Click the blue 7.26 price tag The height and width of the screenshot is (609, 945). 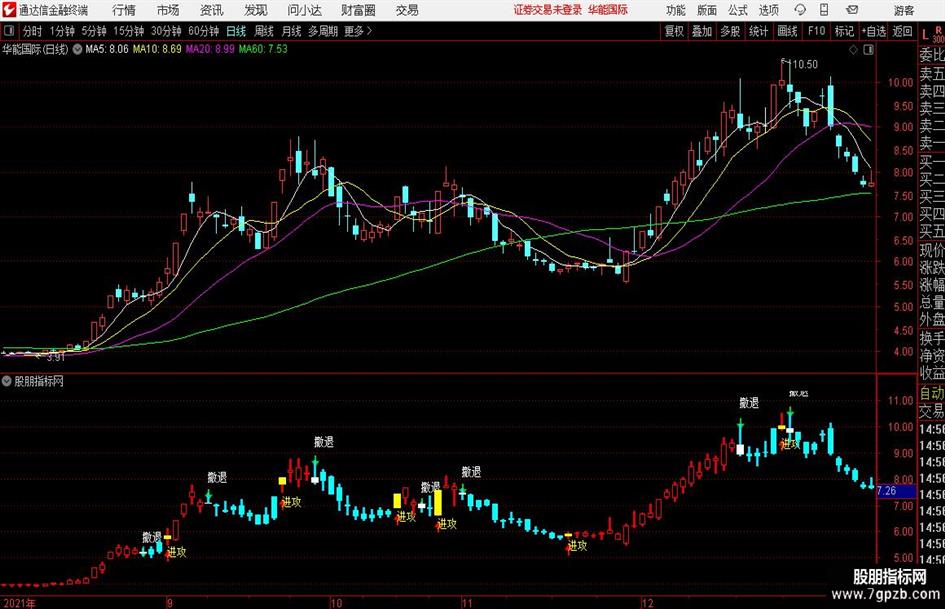click(896, 491)
